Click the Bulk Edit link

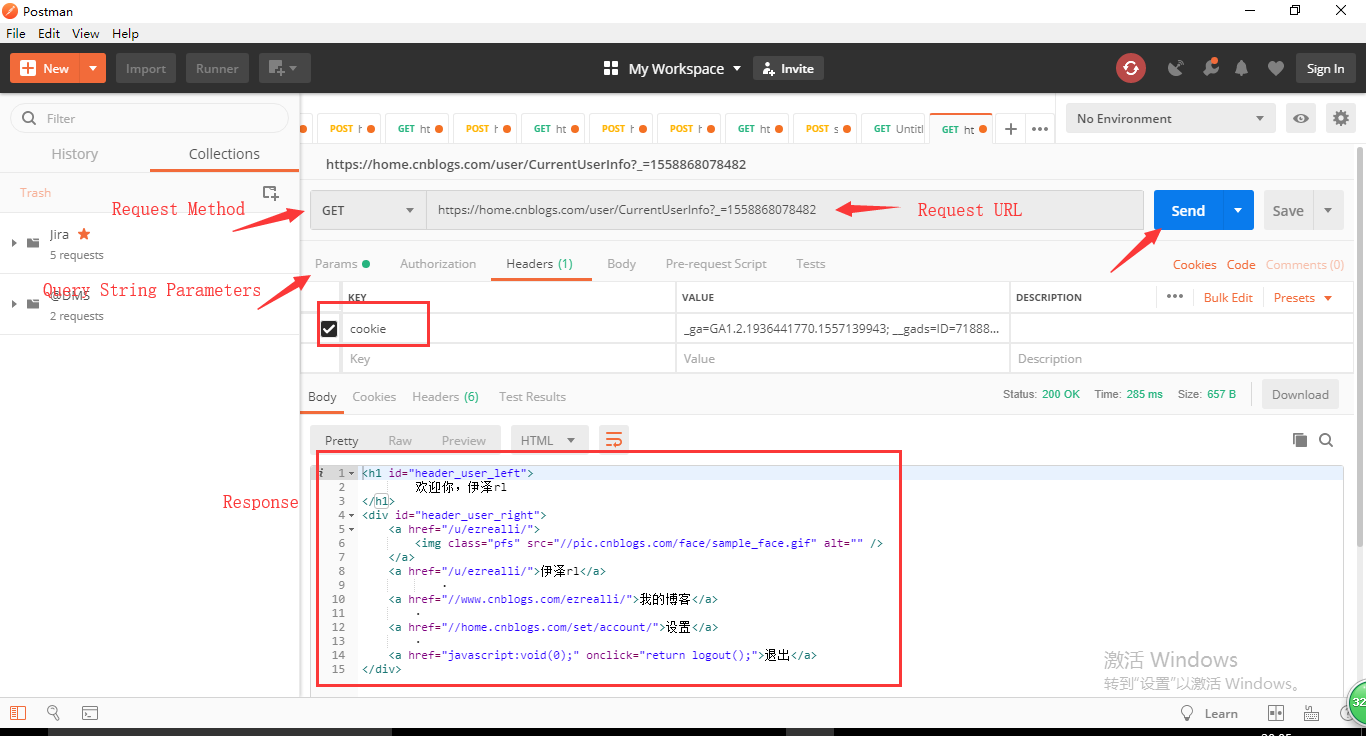tap(1228, 298)
